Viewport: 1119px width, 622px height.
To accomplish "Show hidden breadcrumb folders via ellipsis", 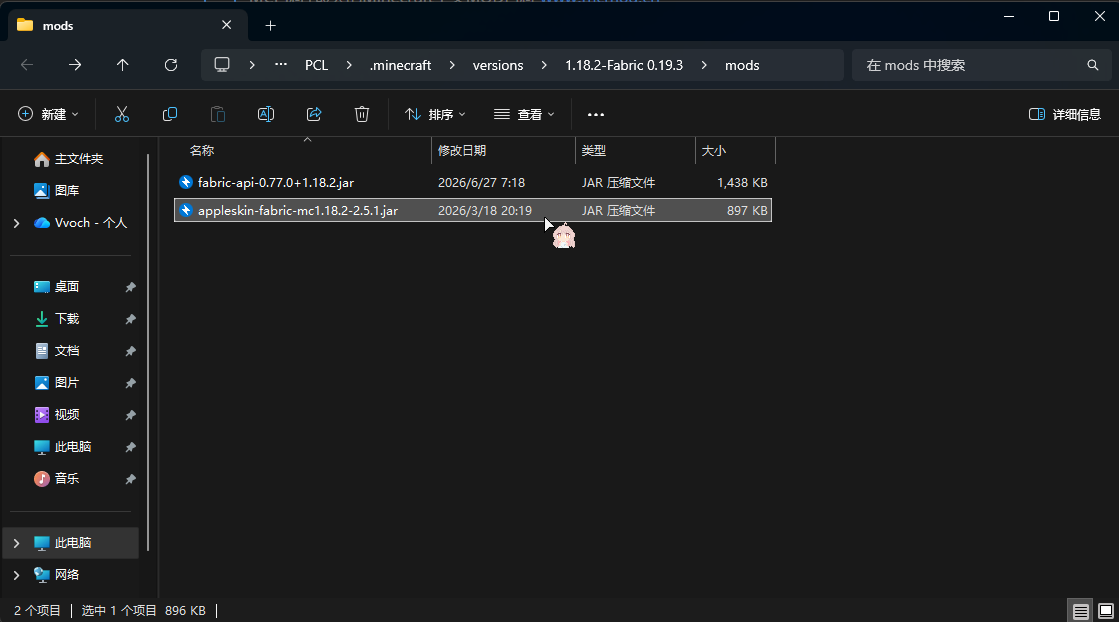I will 281,65.
